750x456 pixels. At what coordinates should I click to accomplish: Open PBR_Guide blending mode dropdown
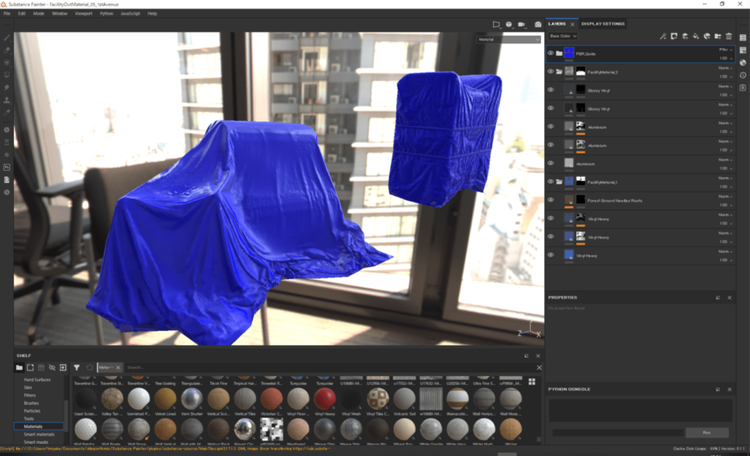(x=725, y=50)
